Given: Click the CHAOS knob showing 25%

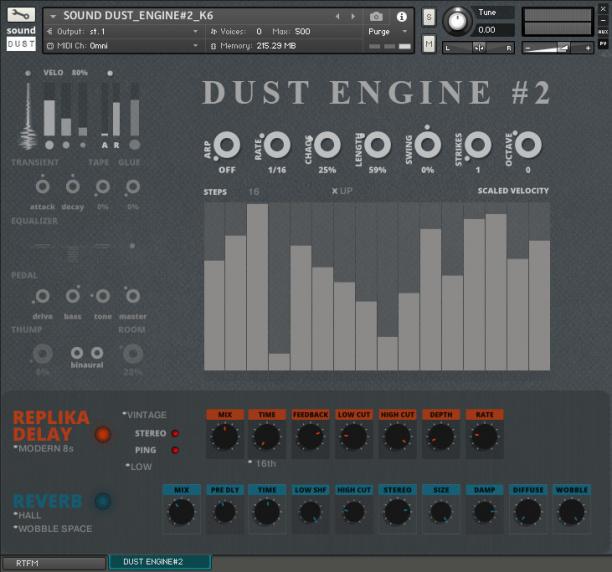Looking at the screenshot, I should point(327,145).
